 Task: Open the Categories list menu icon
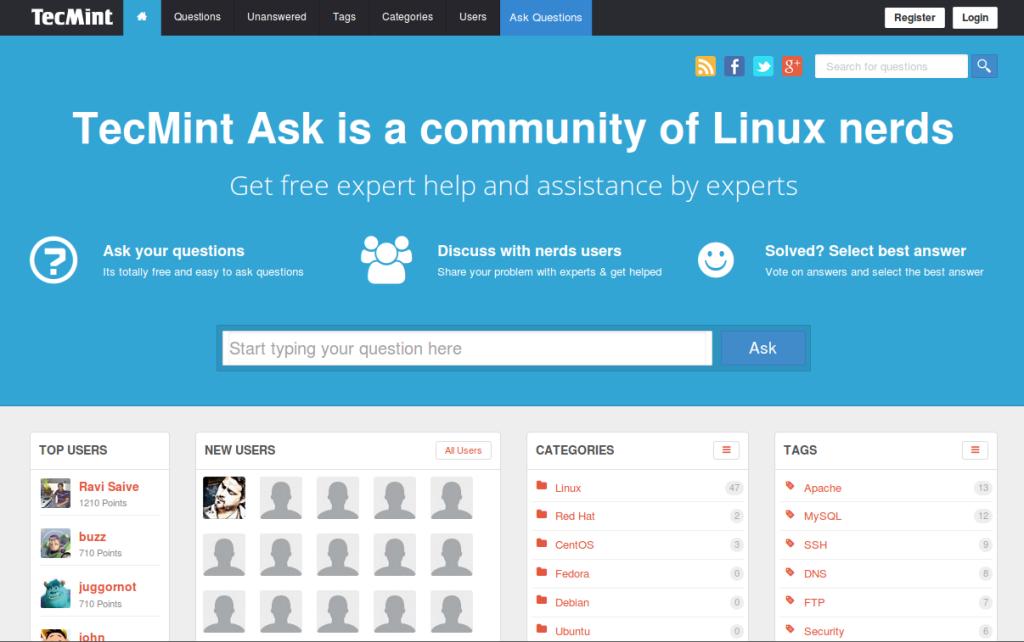coord(726,450)
